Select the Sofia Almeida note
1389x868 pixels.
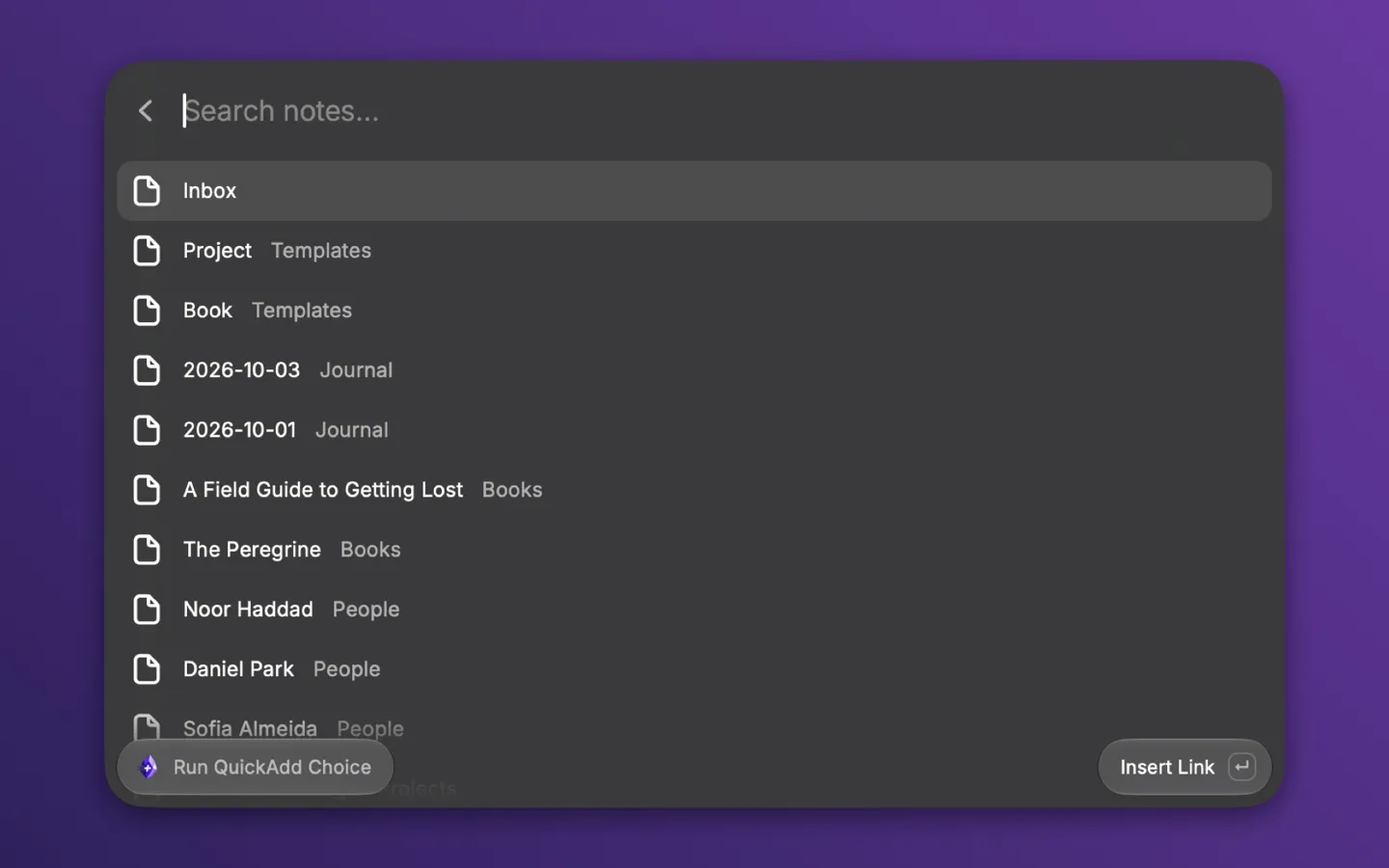click(694, 727)
